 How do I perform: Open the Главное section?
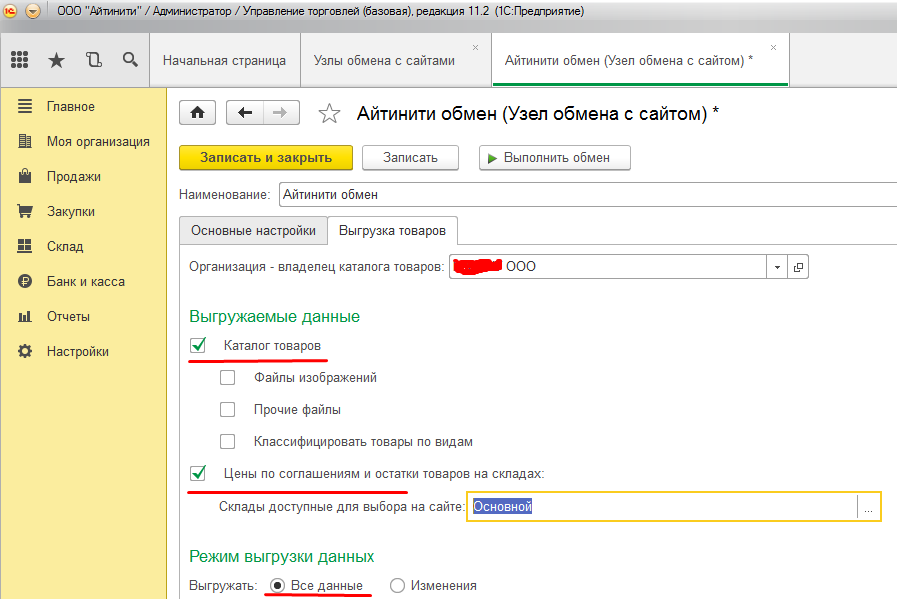pos(71,106)
